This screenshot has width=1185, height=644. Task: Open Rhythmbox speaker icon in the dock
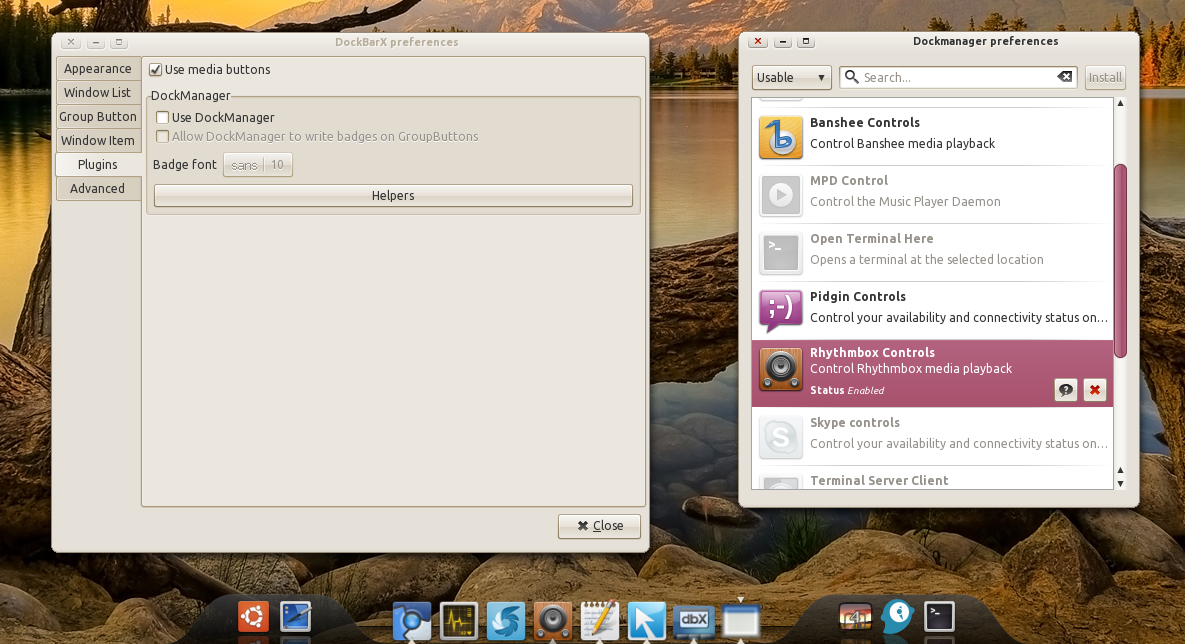point(552,621)
